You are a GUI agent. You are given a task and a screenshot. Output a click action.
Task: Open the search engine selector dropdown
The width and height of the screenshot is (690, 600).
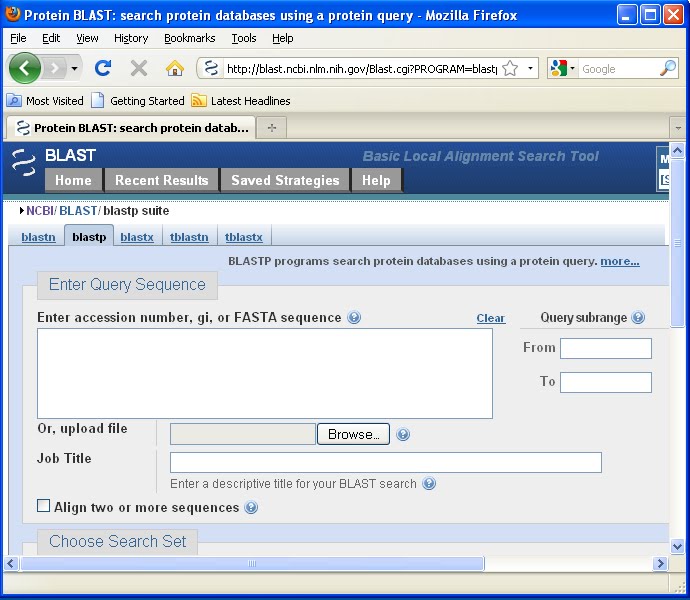572,68
